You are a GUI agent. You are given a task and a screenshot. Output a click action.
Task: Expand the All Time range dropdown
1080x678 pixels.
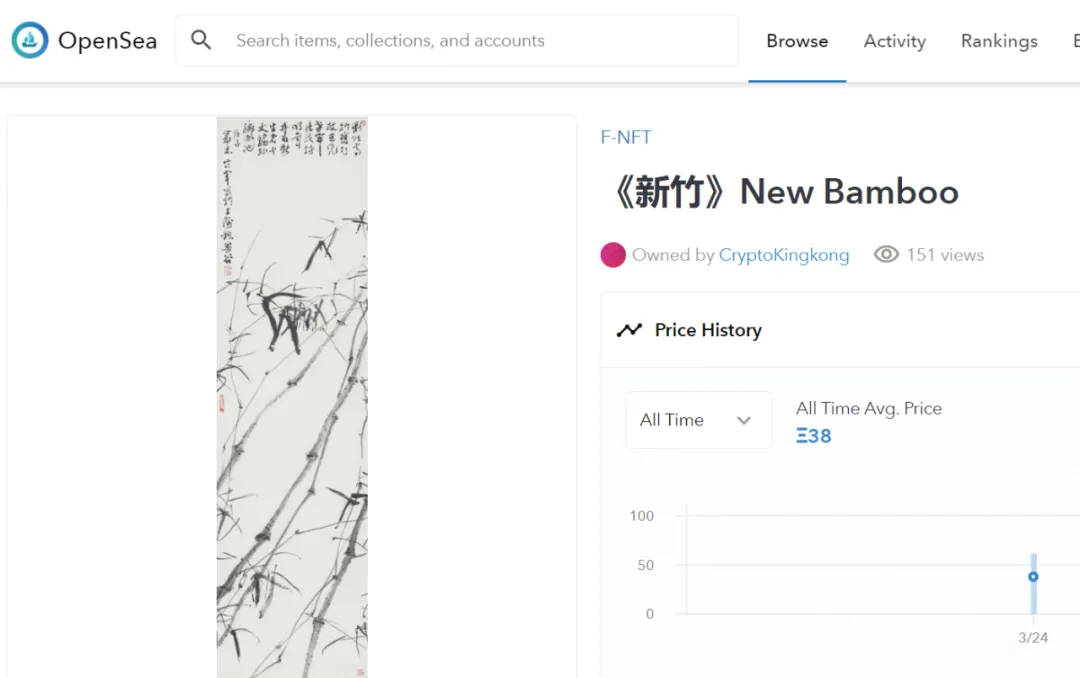pyautogui.click(x=698, y=420)
